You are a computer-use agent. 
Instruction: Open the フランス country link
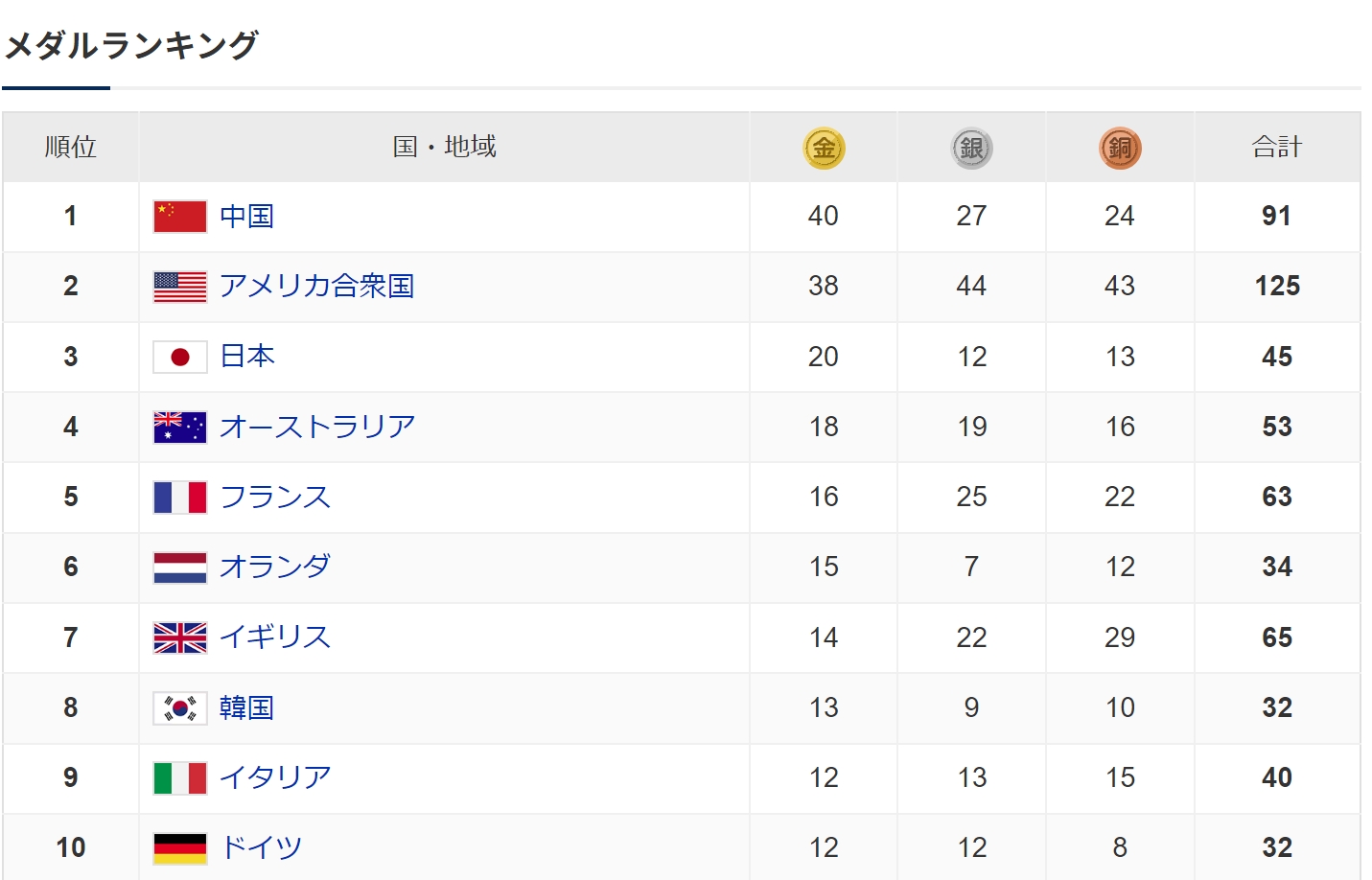pos(275,497)
